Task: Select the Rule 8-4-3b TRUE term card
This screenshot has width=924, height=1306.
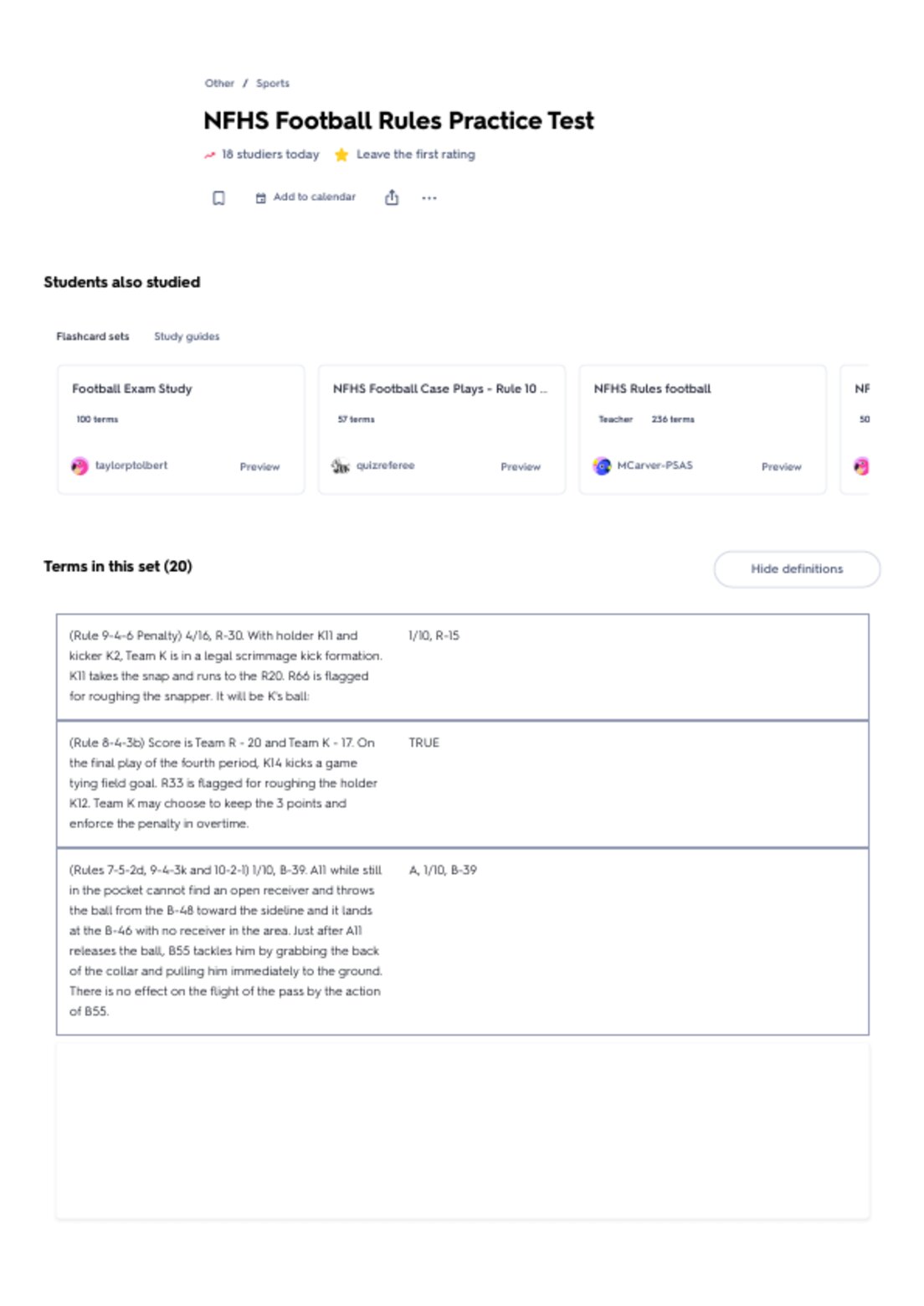Action: pyautogui.click(x=462, y=784)
